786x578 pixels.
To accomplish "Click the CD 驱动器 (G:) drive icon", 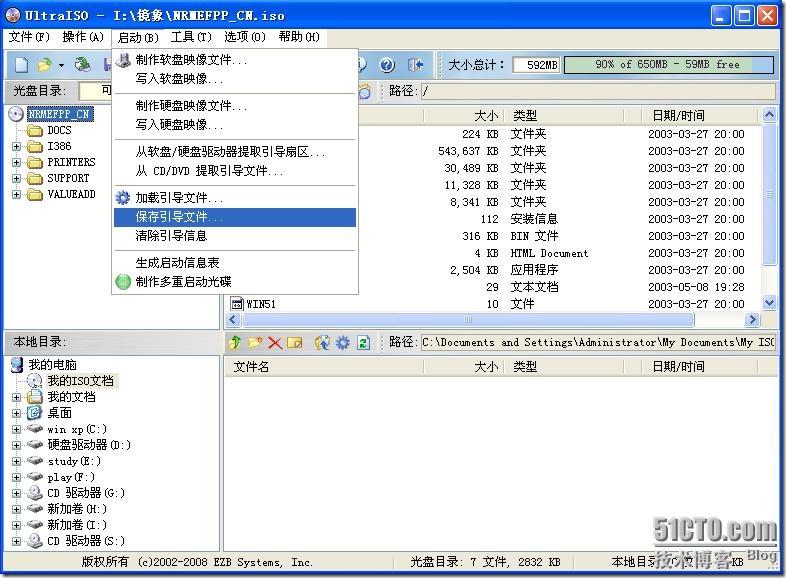I will pos(34,493).
